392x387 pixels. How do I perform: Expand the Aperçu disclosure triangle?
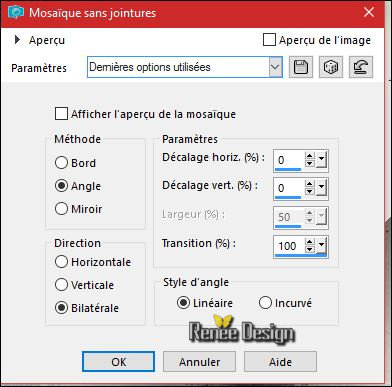coord(17,40)
